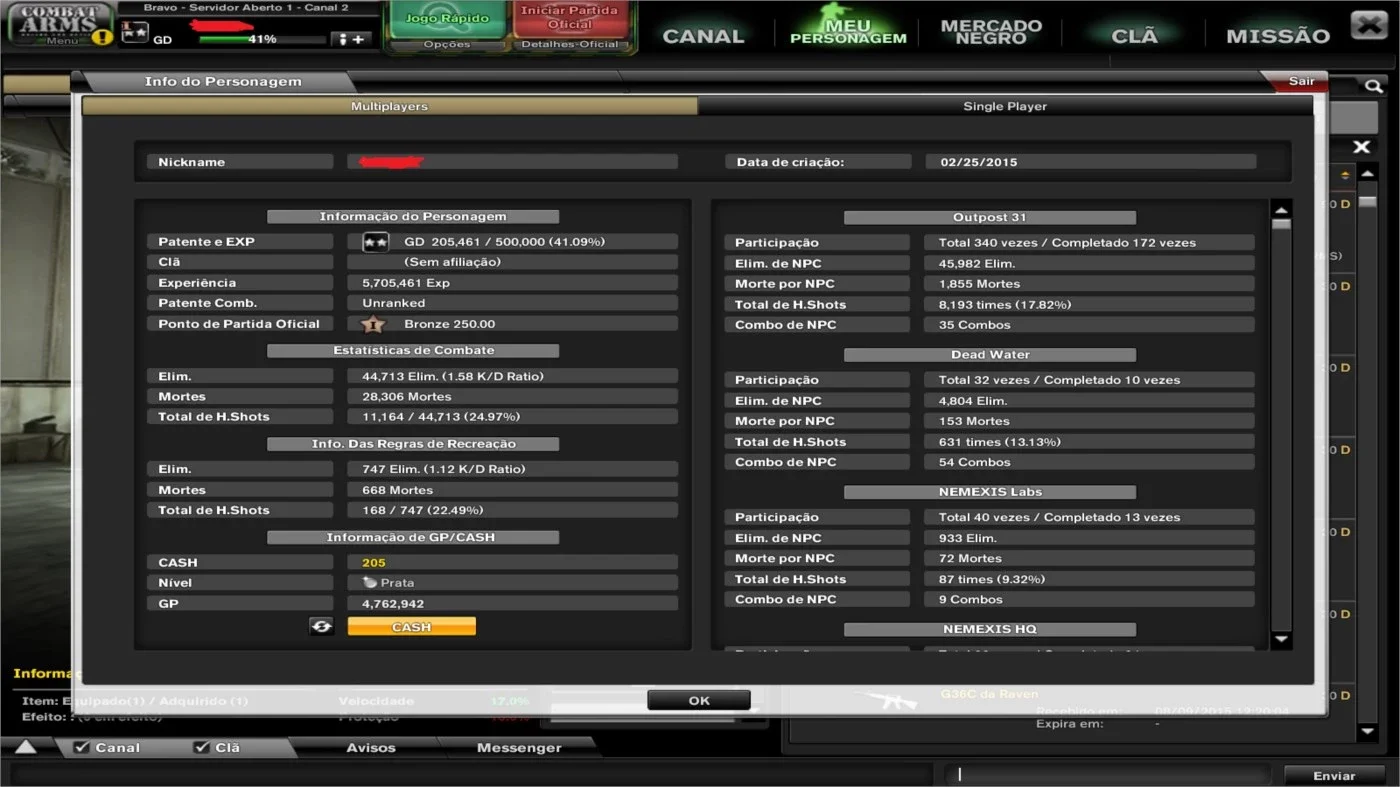Click stats scrollbar up arrow
1400x787 pixels.
pyautogui.click(x=1281, y=210)
